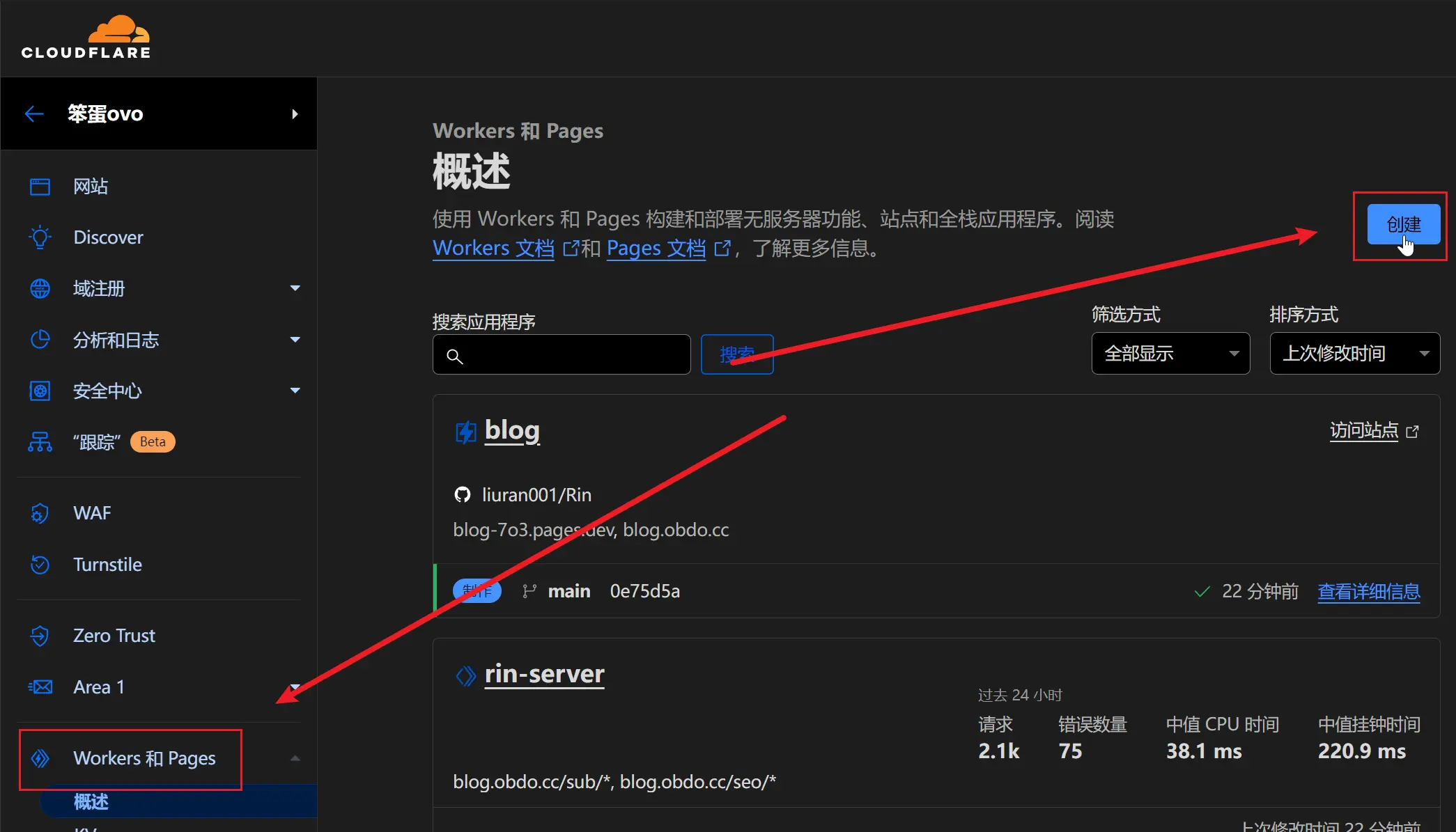1456x832 pixels.
Task: Click the Zero Trust icon
Action: 40,636
